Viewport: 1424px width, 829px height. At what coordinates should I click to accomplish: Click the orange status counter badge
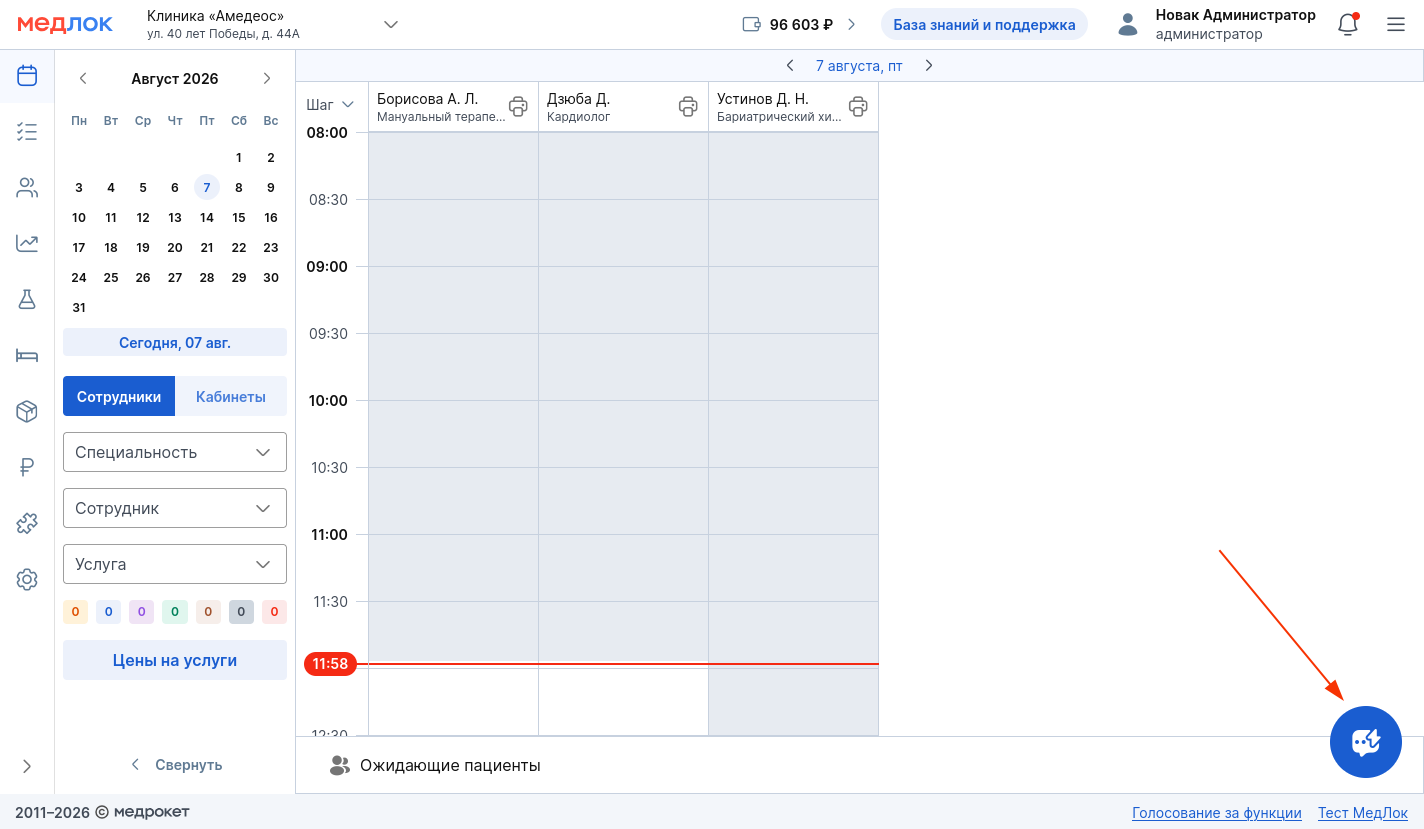pyautogui.click(x=76, y=612)
